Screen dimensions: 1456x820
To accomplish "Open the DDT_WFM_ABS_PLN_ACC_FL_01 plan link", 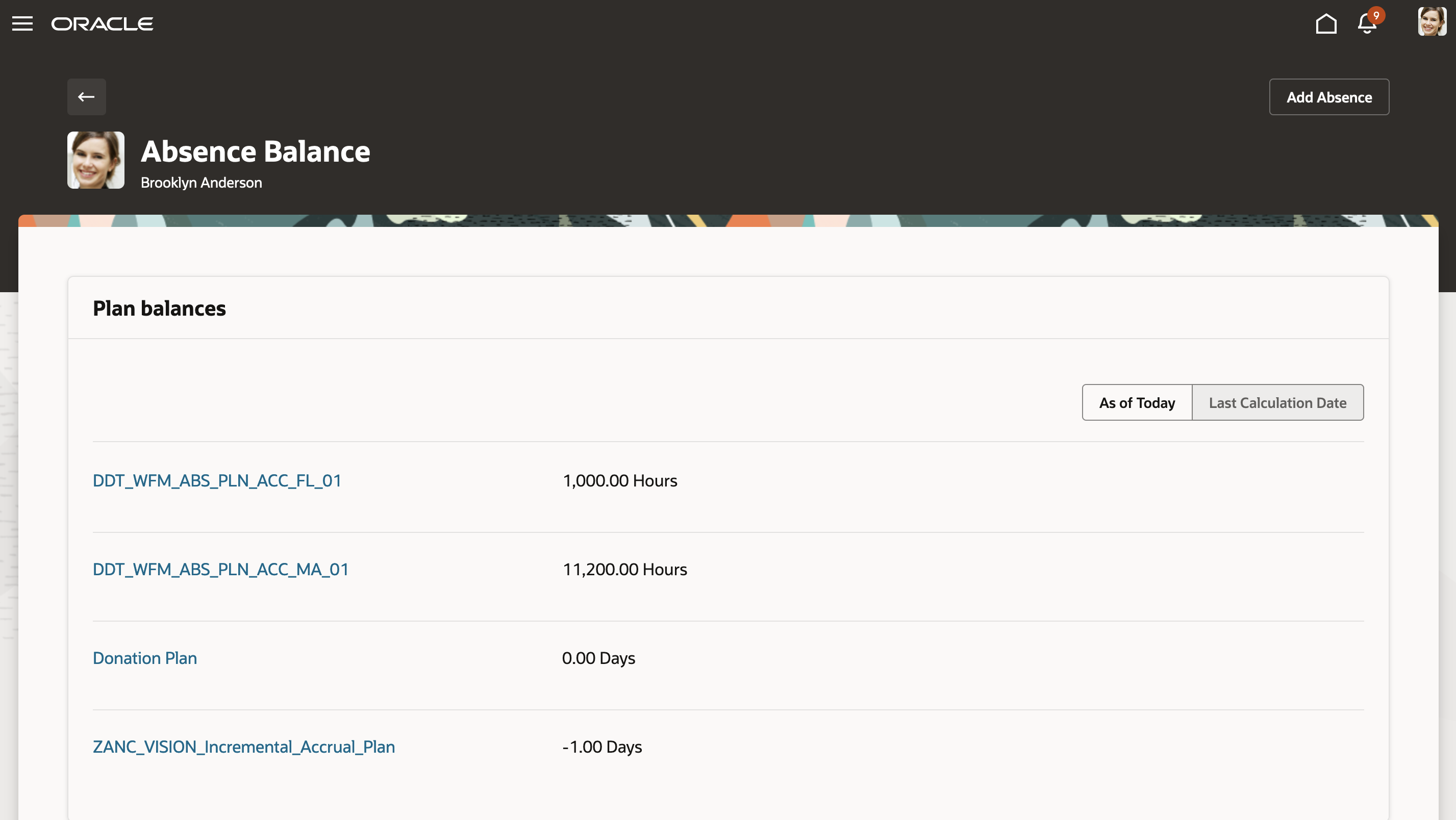I will pyautogui.click(x=217, y=480).
